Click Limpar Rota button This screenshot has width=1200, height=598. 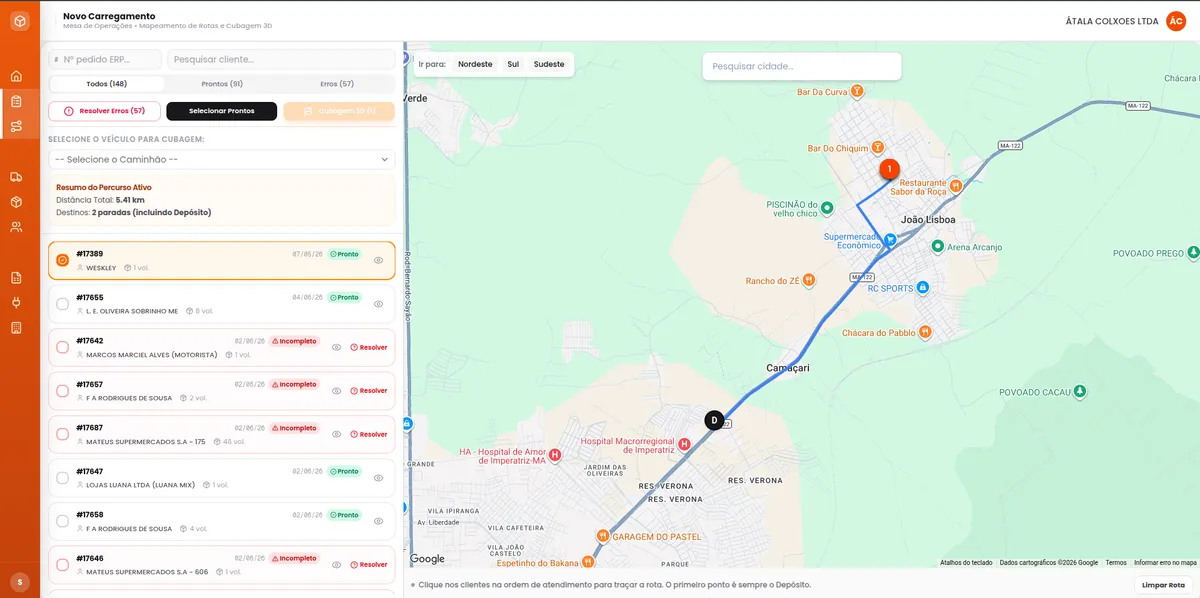1163,585
